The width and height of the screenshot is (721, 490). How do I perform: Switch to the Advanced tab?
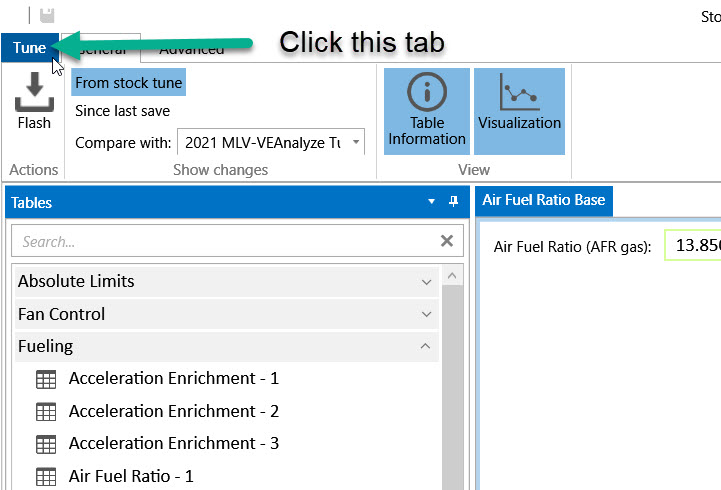191,49
